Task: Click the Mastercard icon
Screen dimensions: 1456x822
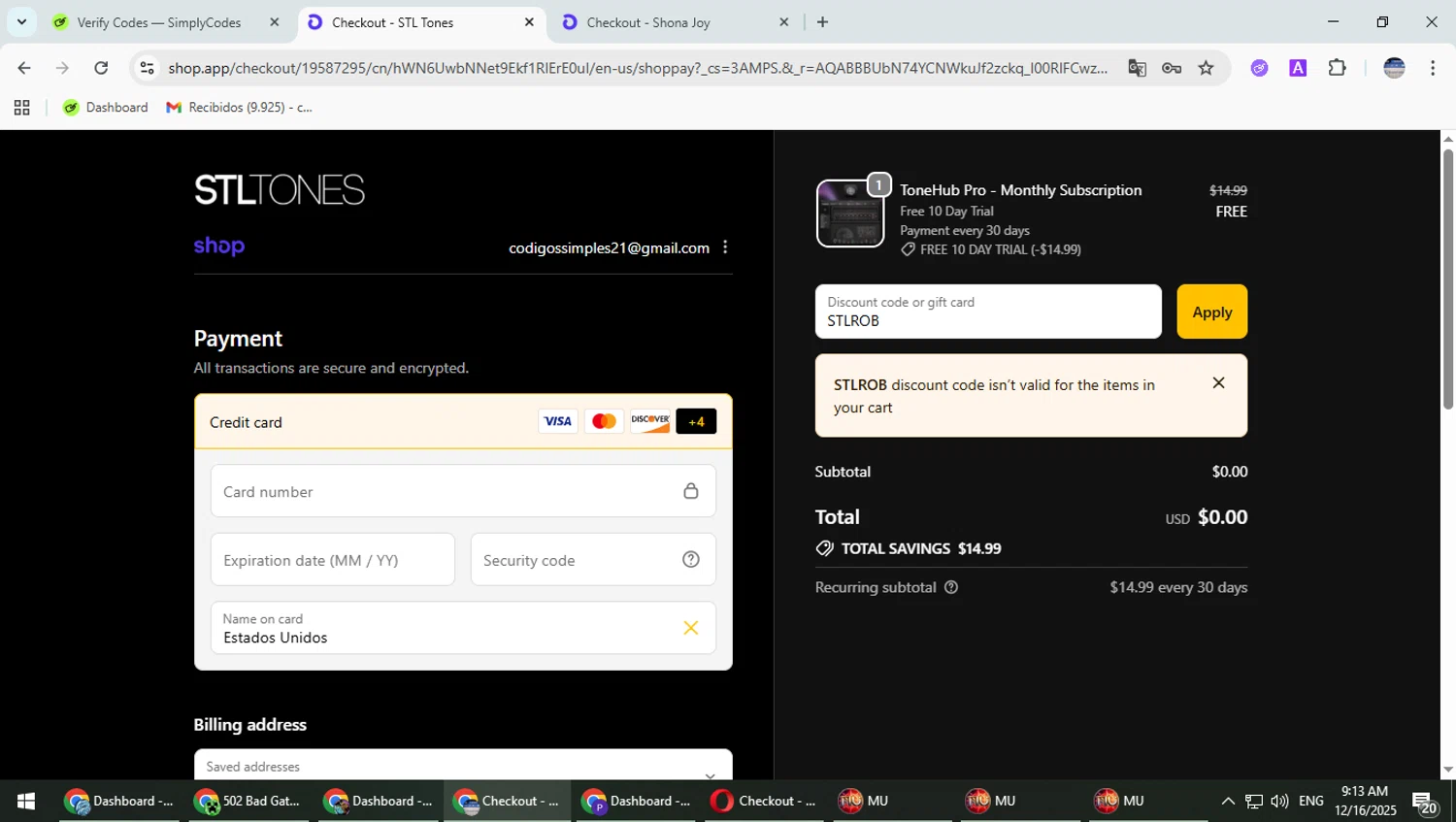Action: 604,421
